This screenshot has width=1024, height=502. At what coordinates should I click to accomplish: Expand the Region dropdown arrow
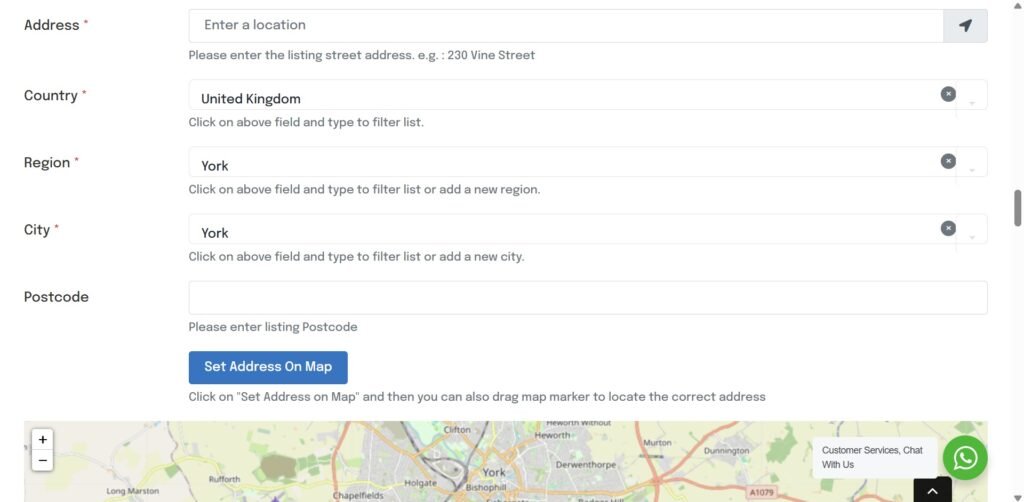pyautogui.click(x=972, y=170)
